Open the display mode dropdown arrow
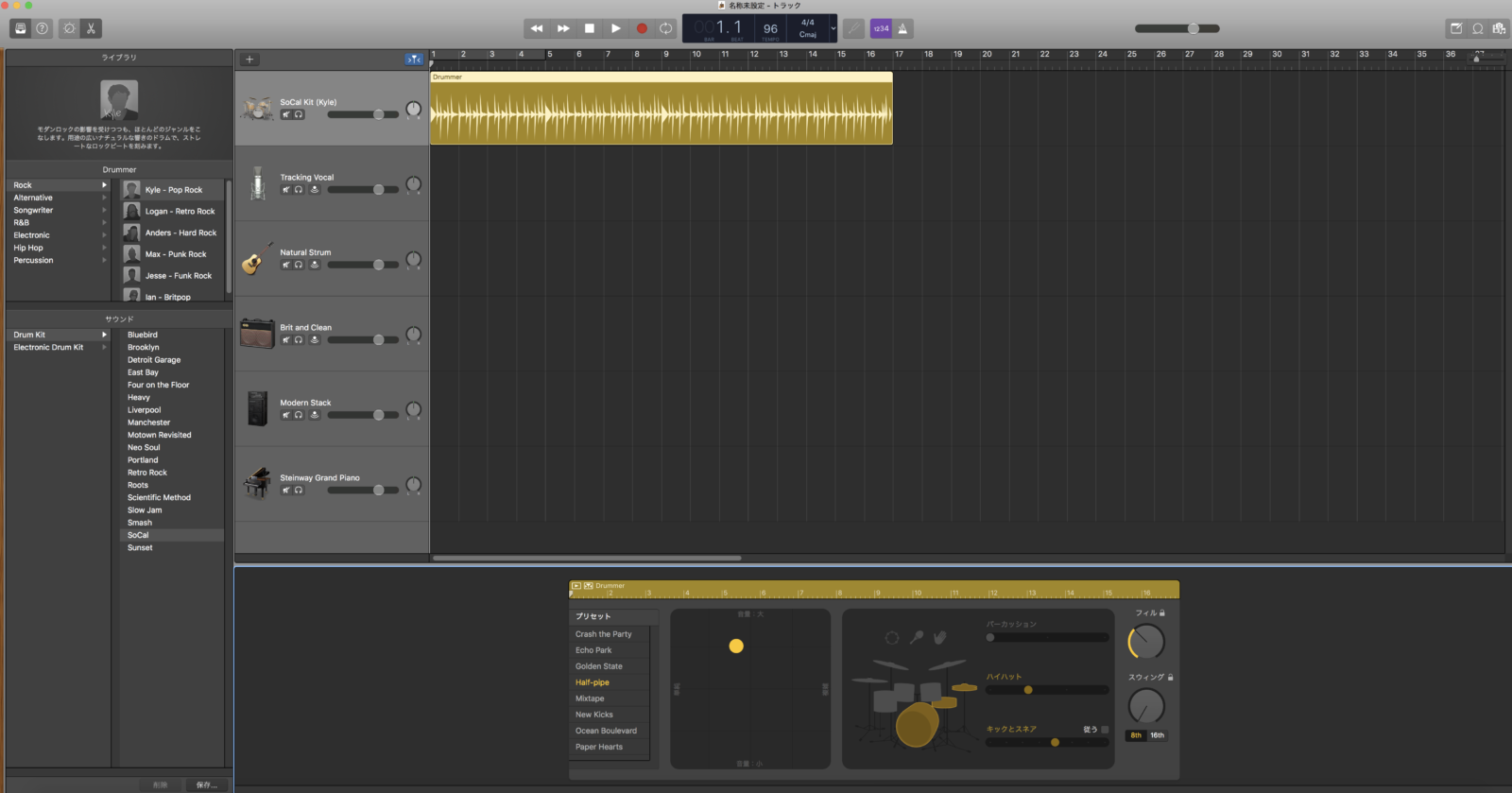Image resolution: width=1512 pixels, height=793 pixels. 833,28
